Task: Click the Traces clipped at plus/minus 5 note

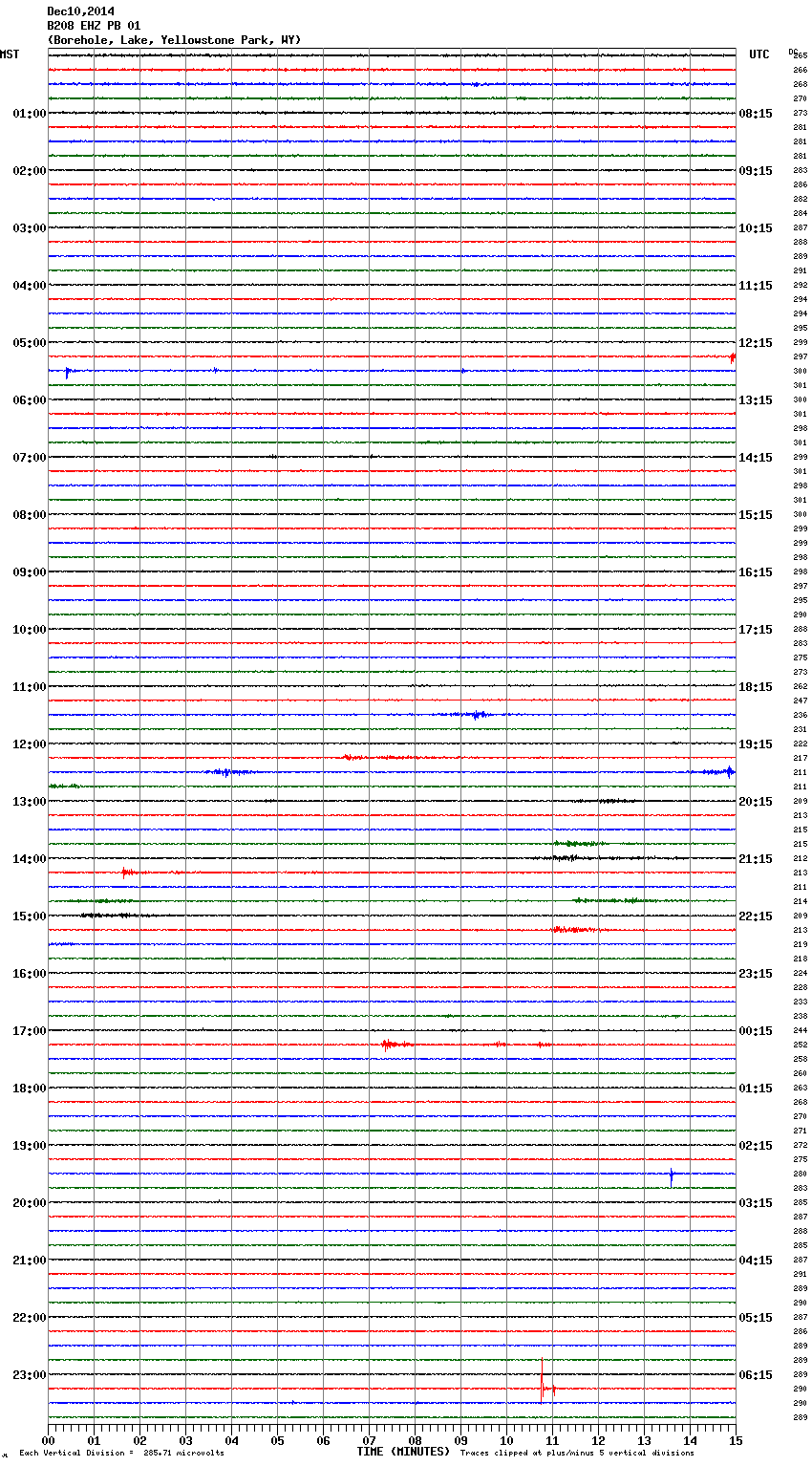Action: [577, 1454]
